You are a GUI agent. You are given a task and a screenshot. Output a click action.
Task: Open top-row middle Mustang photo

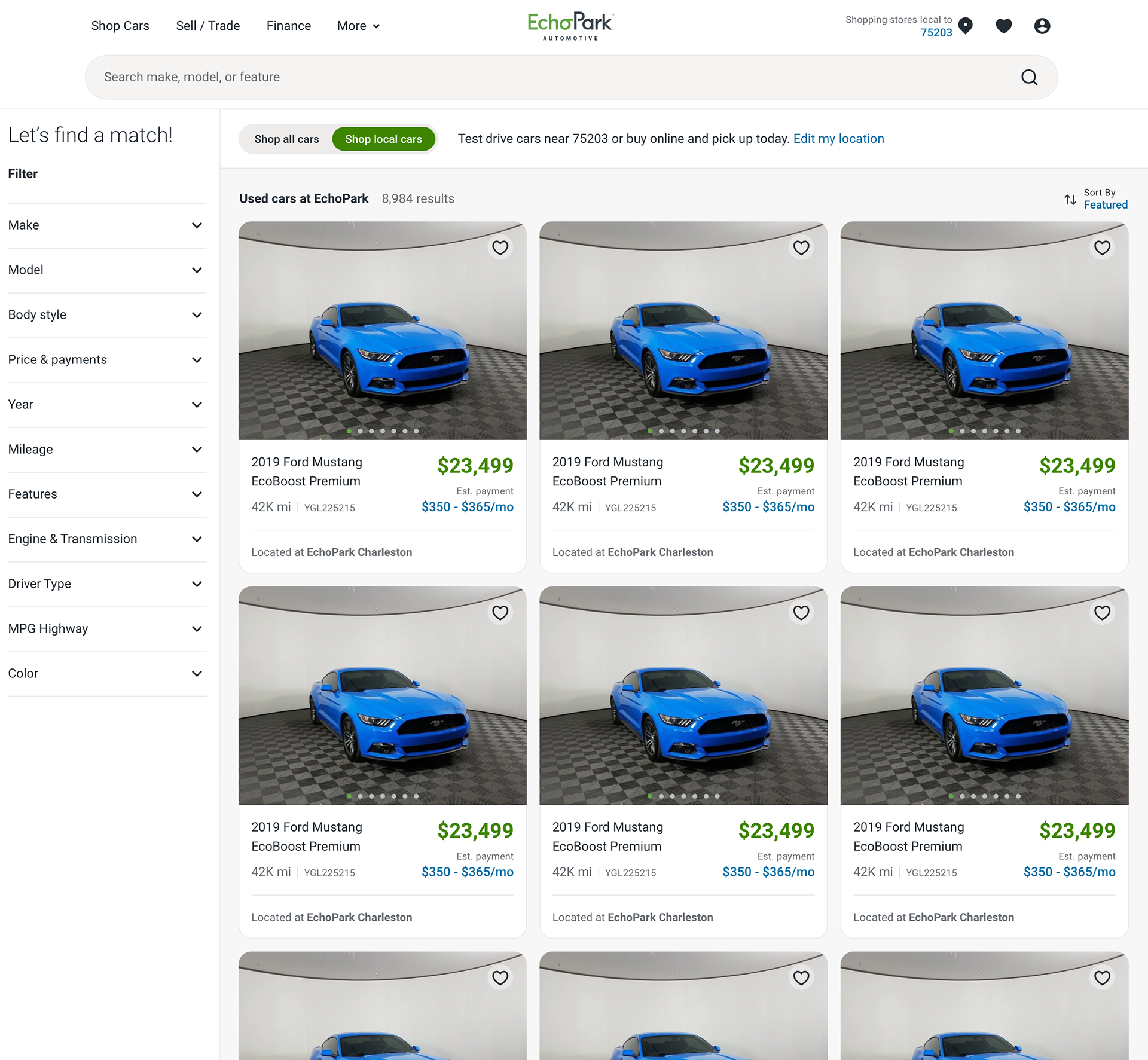coord(683,331)
